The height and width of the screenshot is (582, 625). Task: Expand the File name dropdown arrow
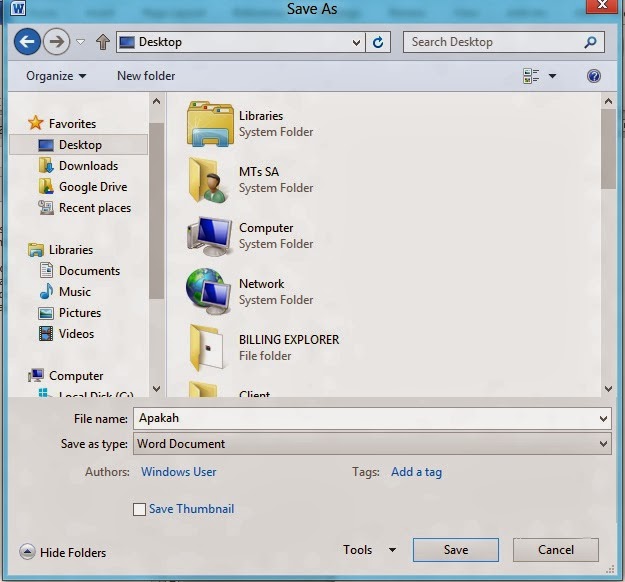point(603,419)
